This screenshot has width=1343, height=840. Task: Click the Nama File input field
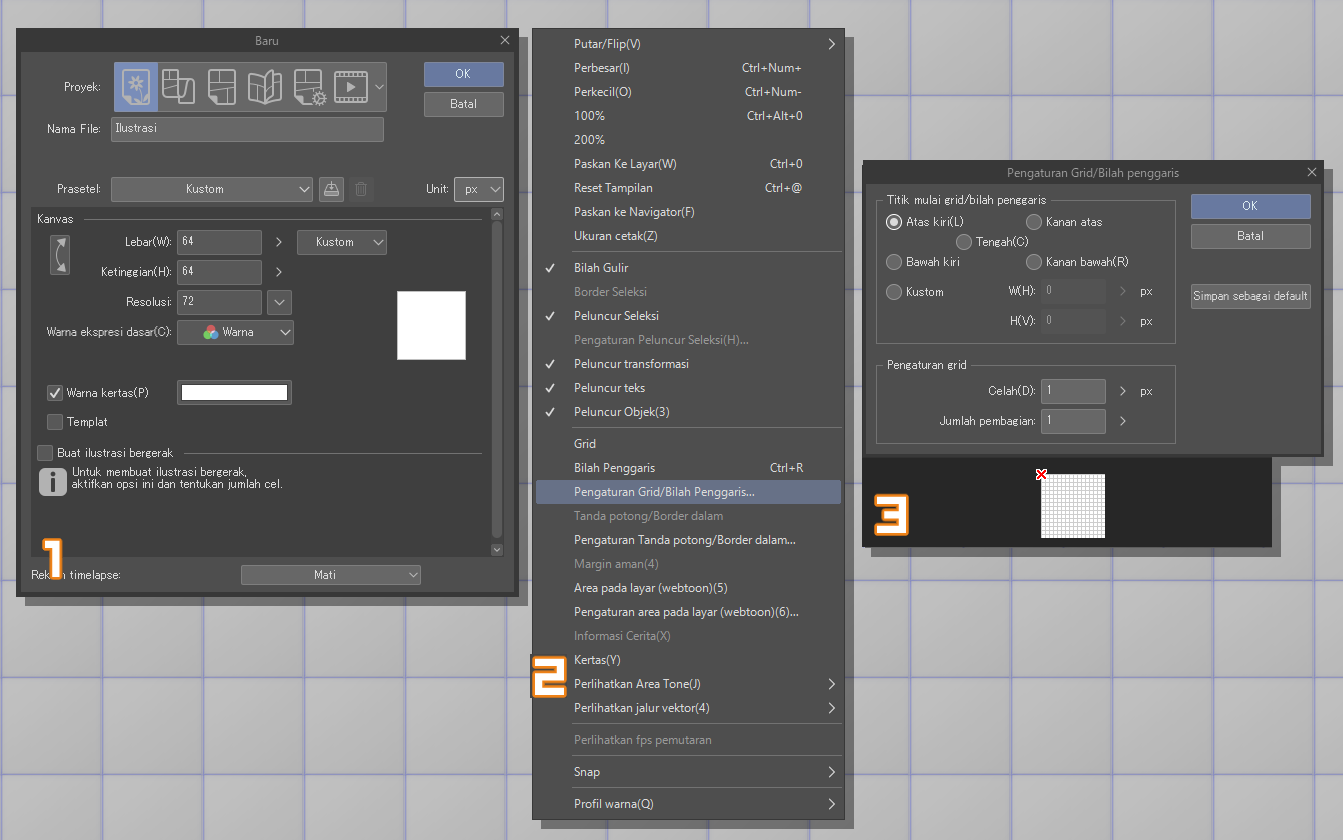click(x=247, y=129)
